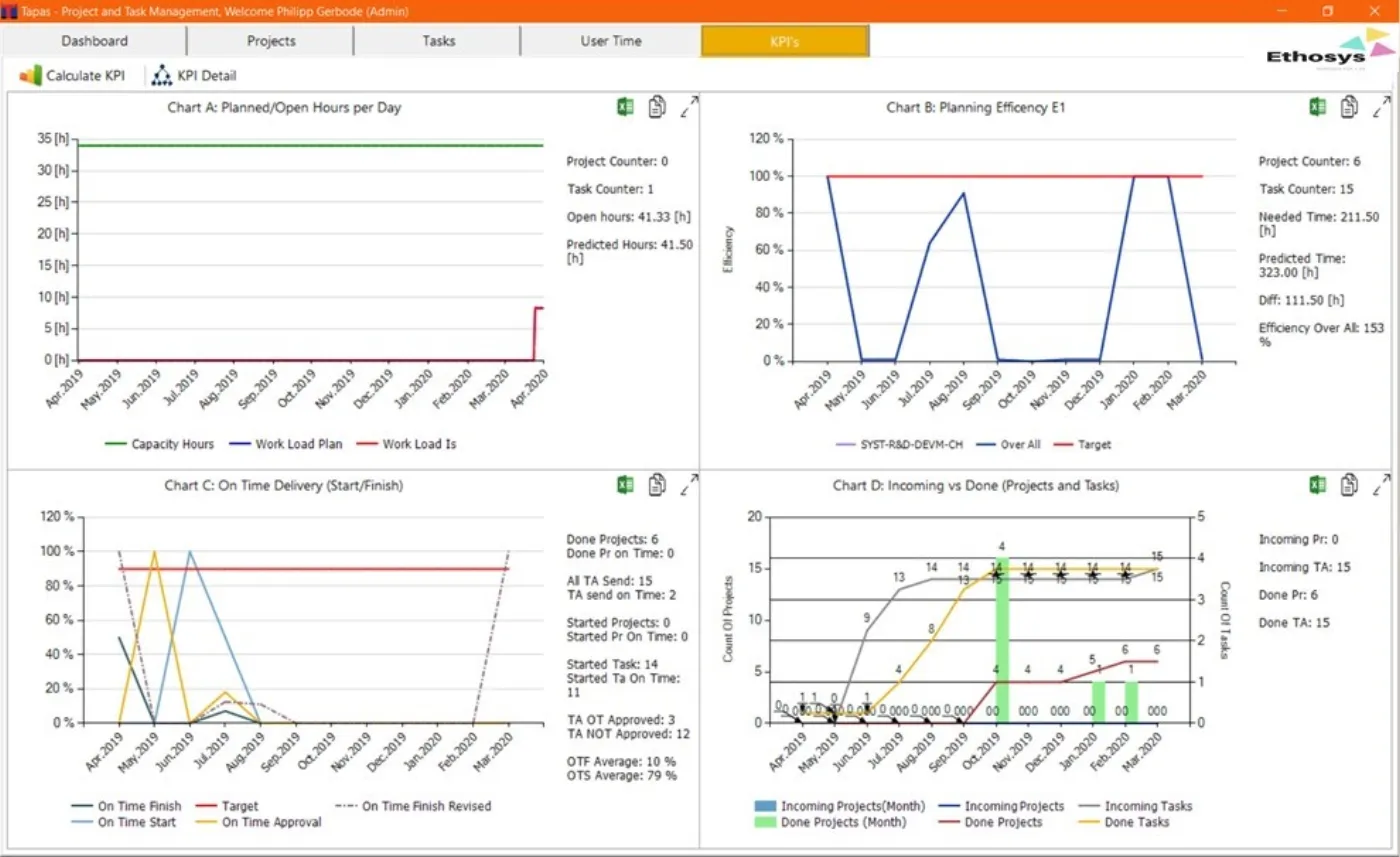The height and width of the screenshot is (857, 1400).
Task: Click Done Projects (Month) legend entry
Action: point(831,822)
